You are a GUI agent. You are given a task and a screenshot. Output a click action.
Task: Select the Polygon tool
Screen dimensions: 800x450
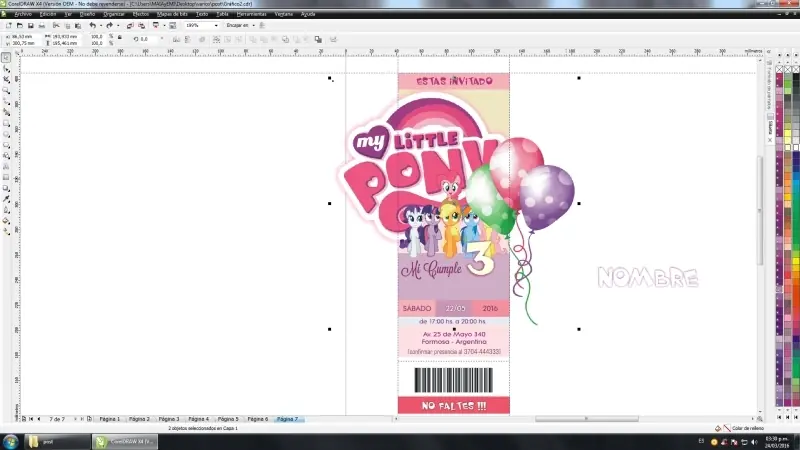click(6, 145)
